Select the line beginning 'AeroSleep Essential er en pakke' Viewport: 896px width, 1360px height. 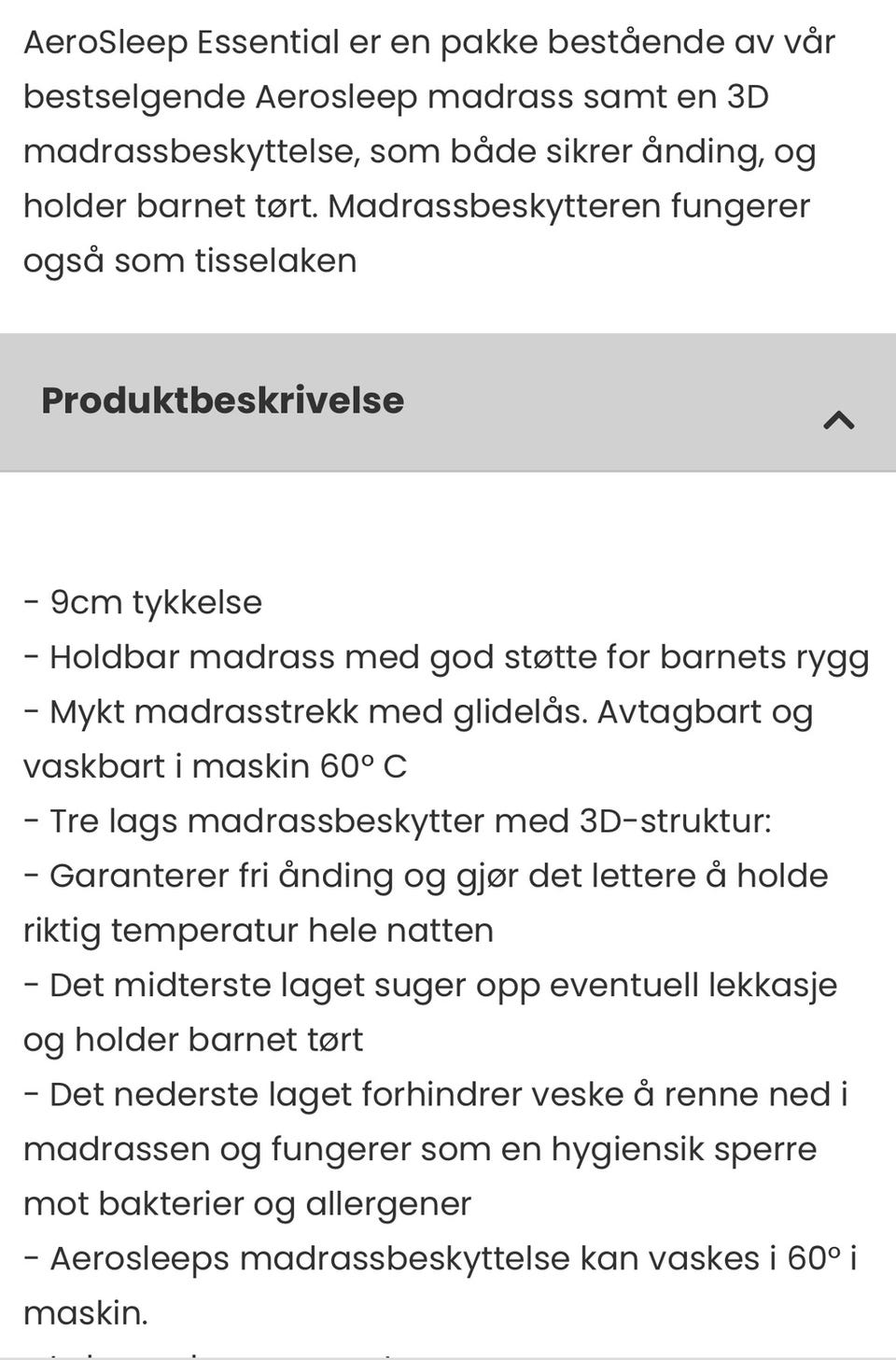429,42
